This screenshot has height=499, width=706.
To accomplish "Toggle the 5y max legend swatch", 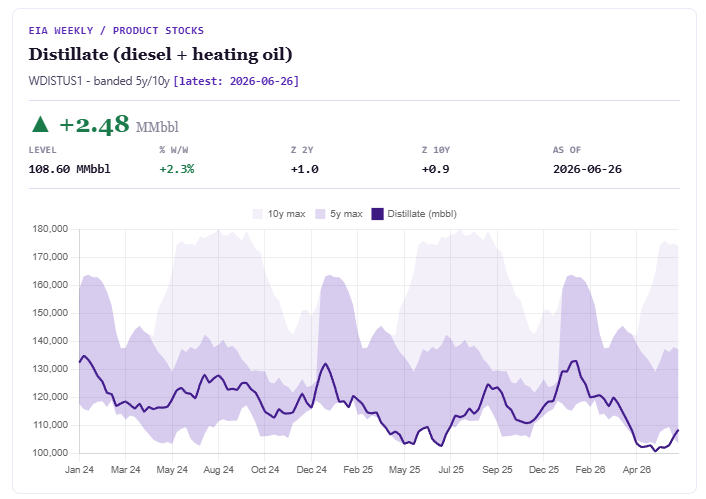I will (320, 214).
